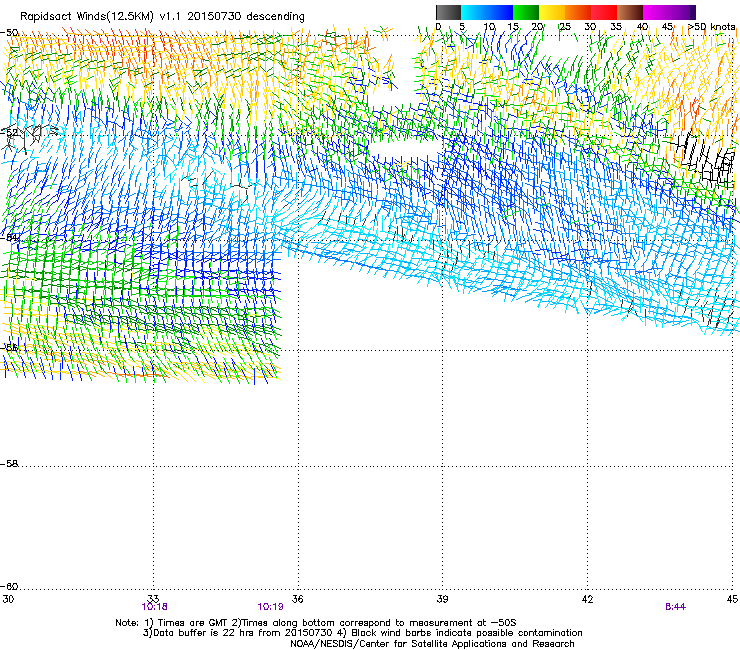Screen dimensions: 740x650
Task: Click the 'NOAA/NESDIS/Center for Satellite Applications and Research' credit
Action: (432, 644)
